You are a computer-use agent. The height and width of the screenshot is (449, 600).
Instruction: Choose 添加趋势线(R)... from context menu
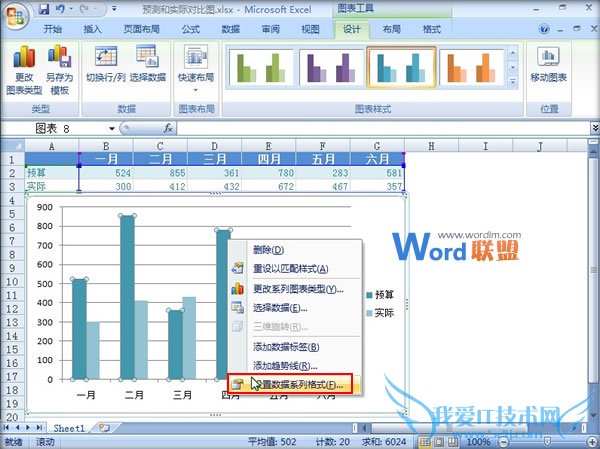(295, 366)
